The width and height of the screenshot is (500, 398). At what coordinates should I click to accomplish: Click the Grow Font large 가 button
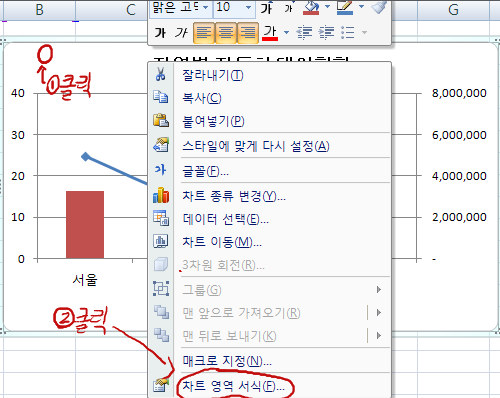[x=267, y=8]
